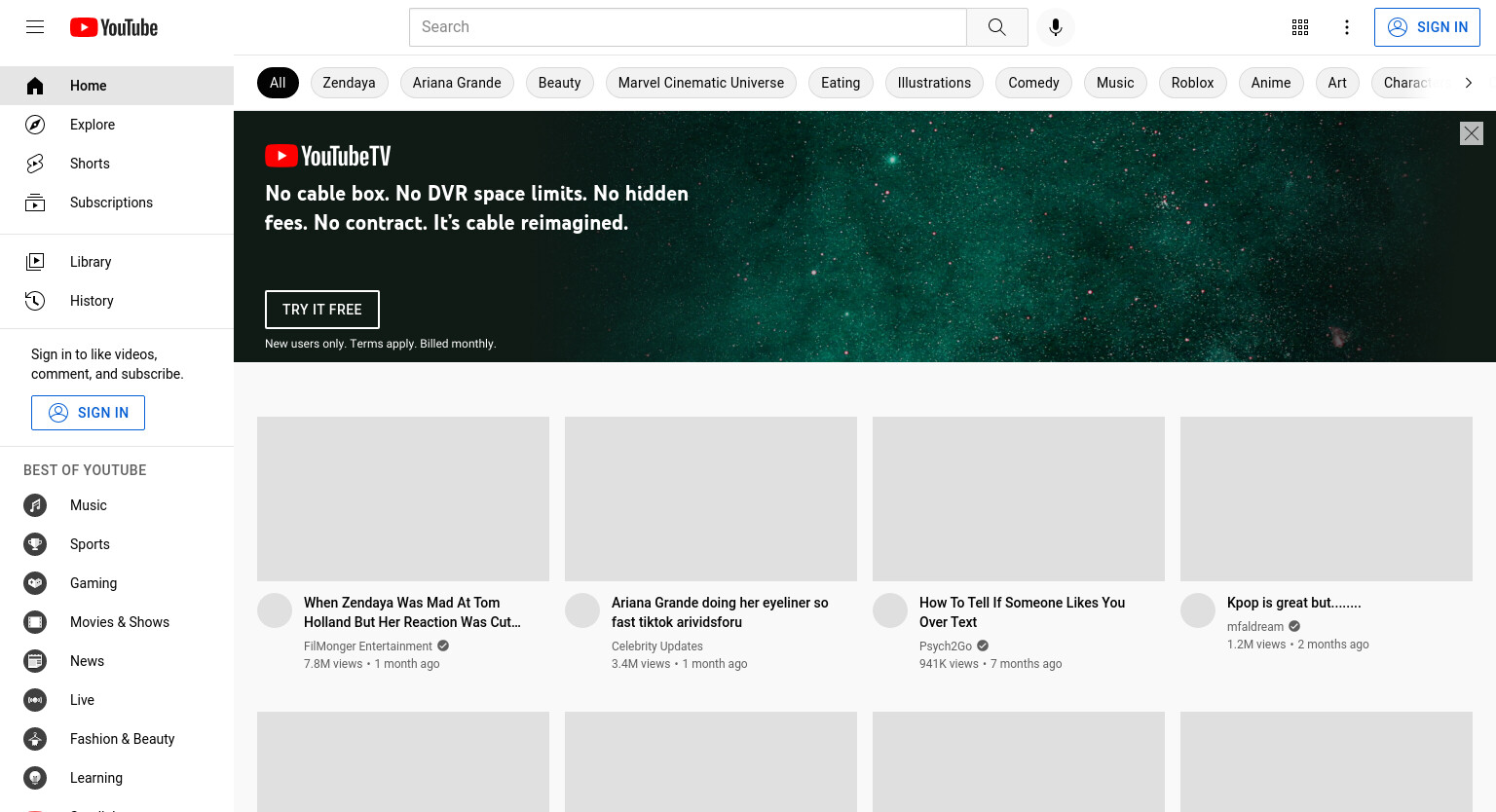Open the YouTube apps grid

[x=1300, y=27]
